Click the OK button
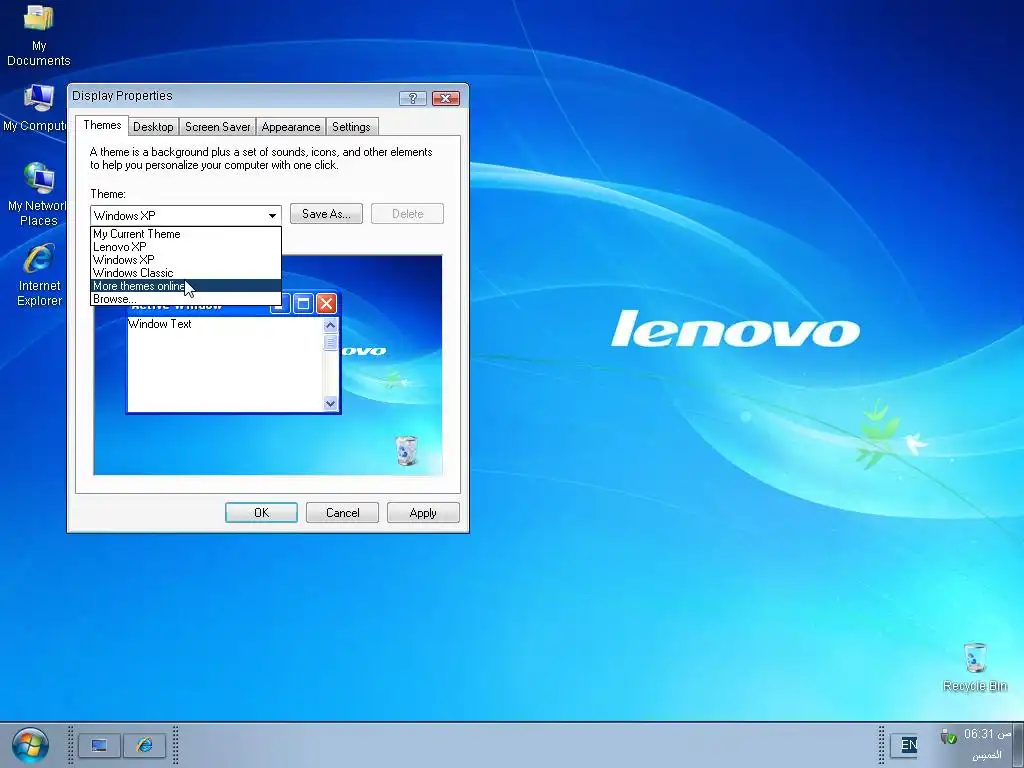Image resolution: width=1024 pixels, height=768 pixels. (x=261, y=513)
